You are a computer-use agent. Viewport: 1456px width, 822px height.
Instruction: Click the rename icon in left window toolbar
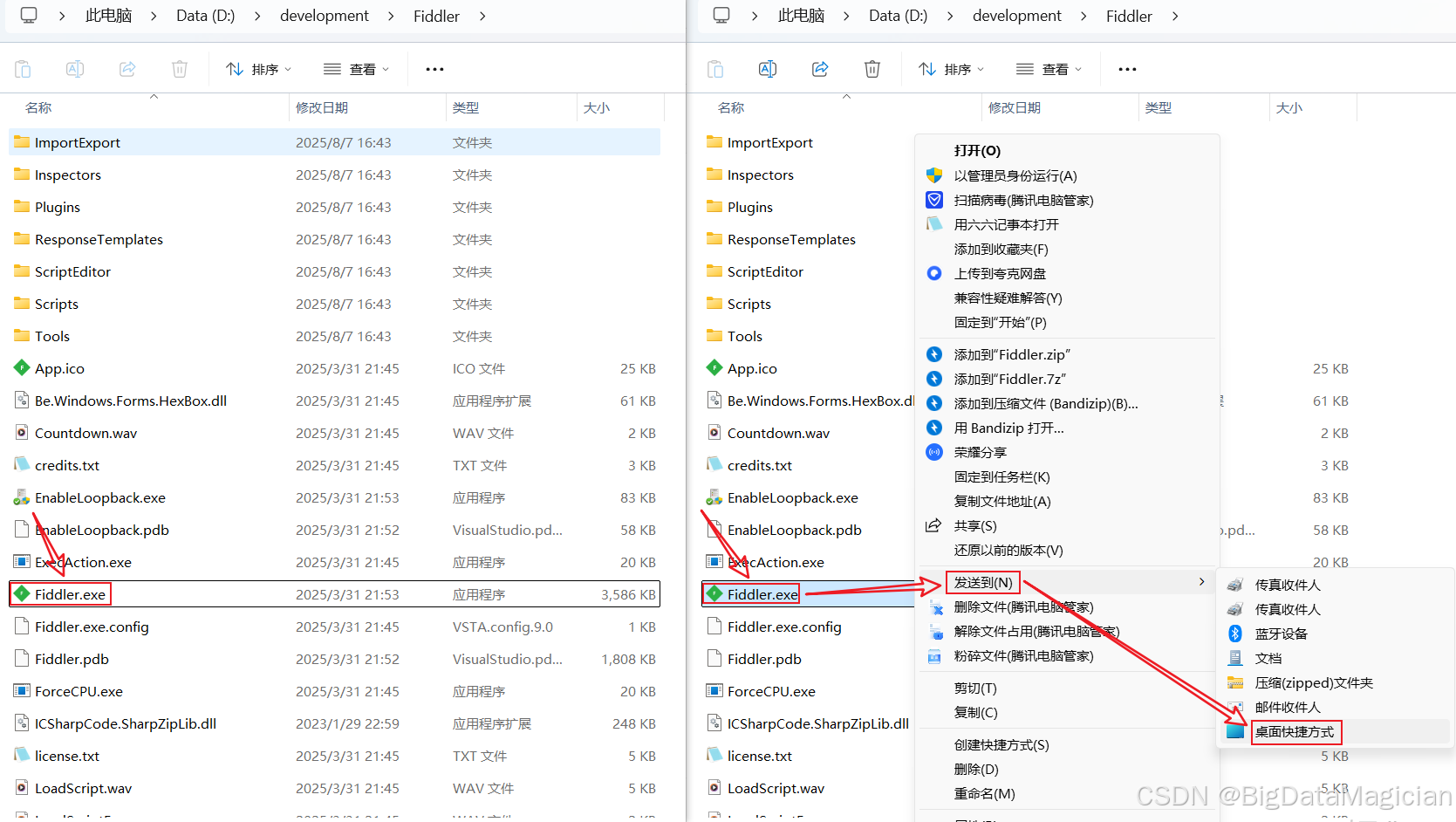[x=75, y=69]
